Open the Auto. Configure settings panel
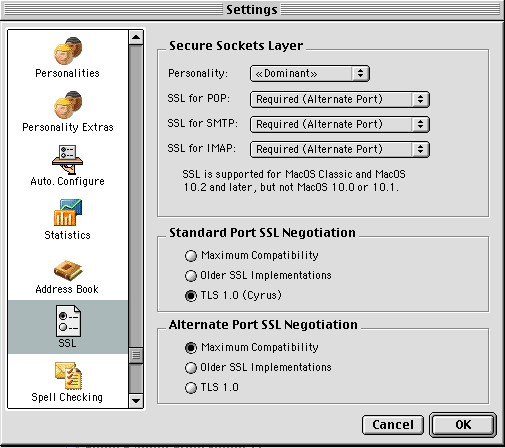505x448 pixels. 68,165
